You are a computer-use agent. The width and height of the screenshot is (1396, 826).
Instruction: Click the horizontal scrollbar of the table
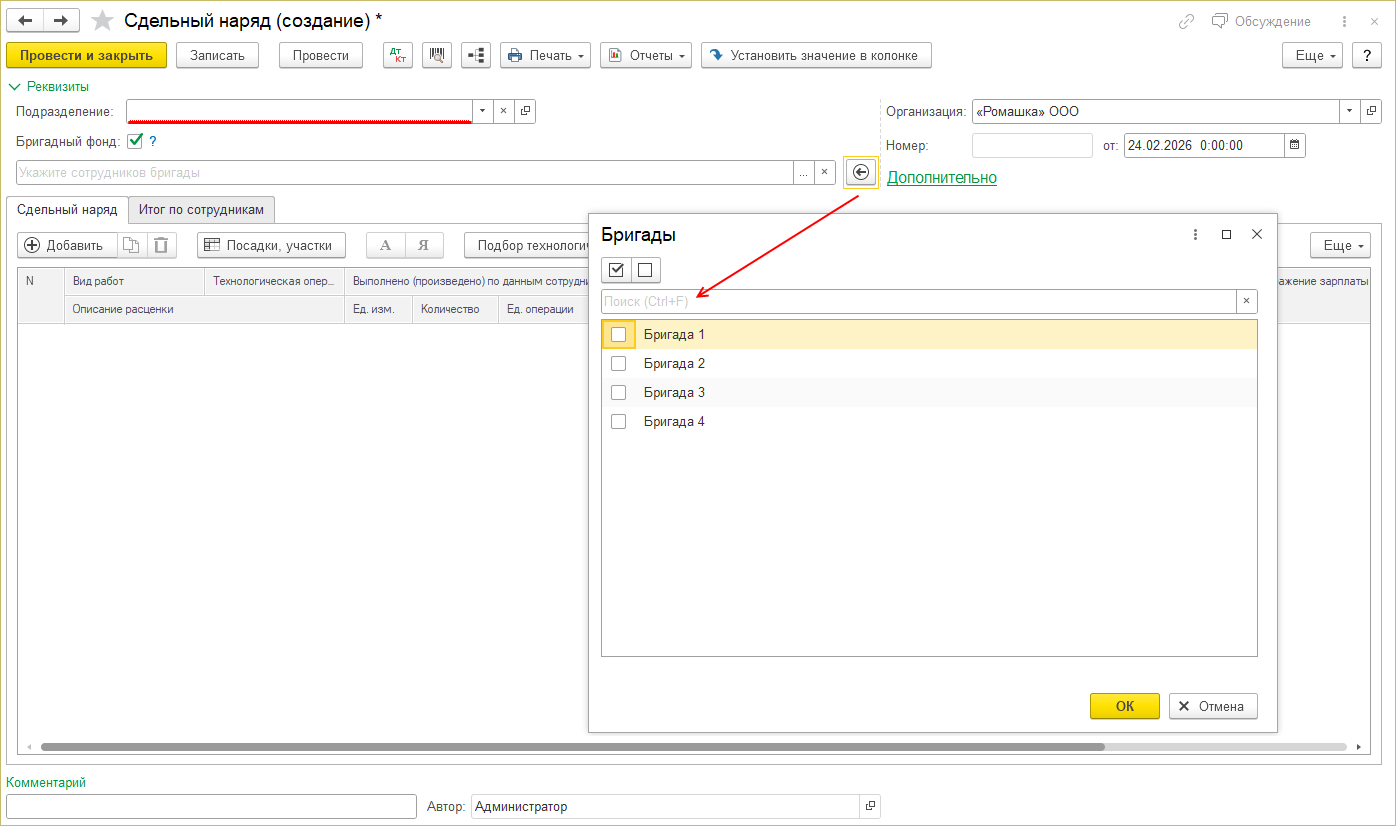click(x=572, y=747)
